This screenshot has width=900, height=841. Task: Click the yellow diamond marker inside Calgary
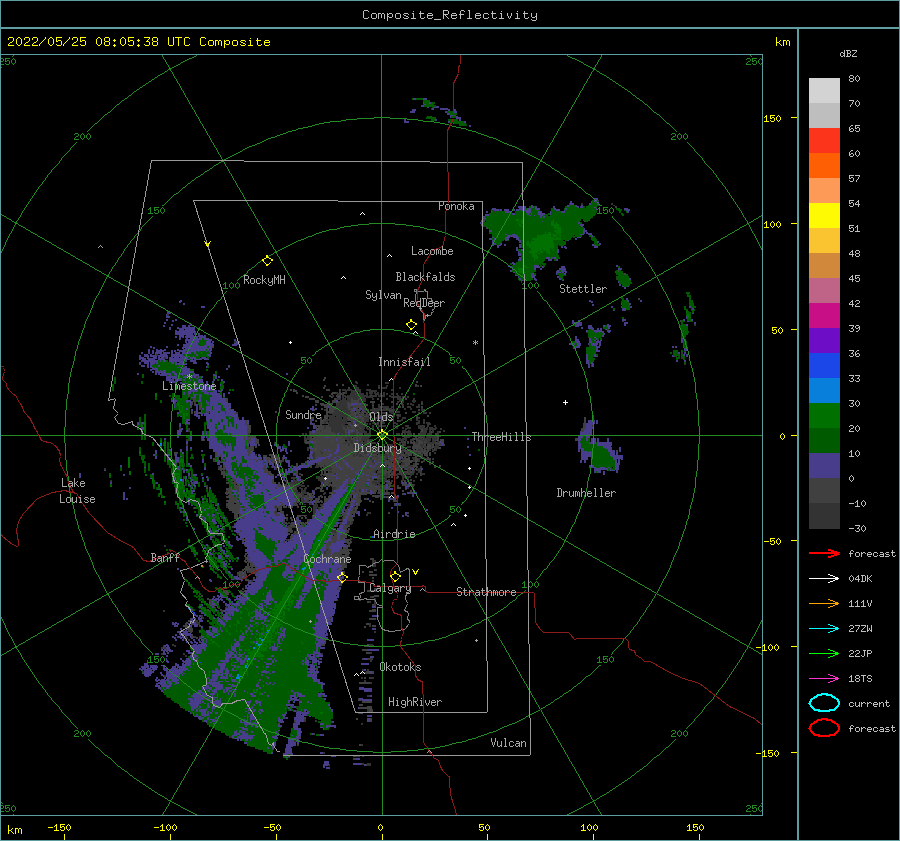[395, 576]
